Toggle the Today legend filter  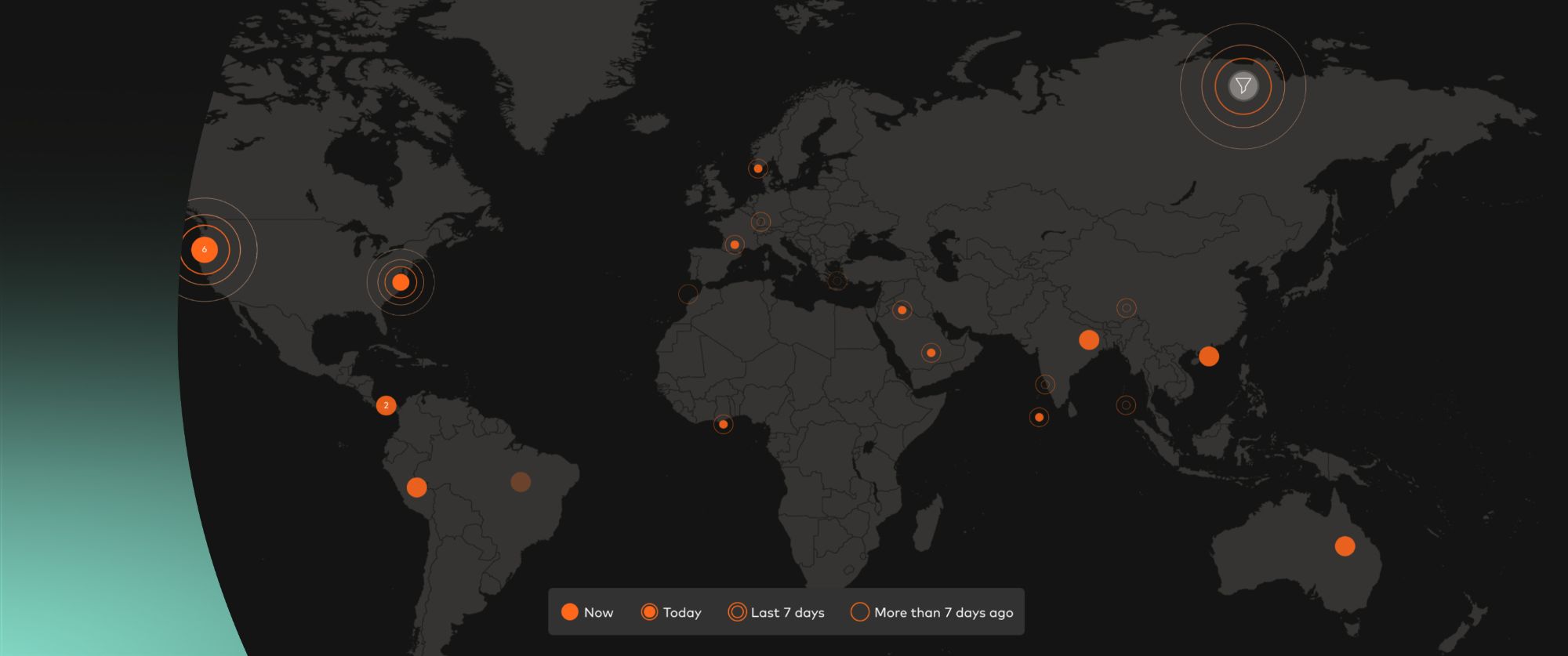pyautogui.click(x=671, y=612)
